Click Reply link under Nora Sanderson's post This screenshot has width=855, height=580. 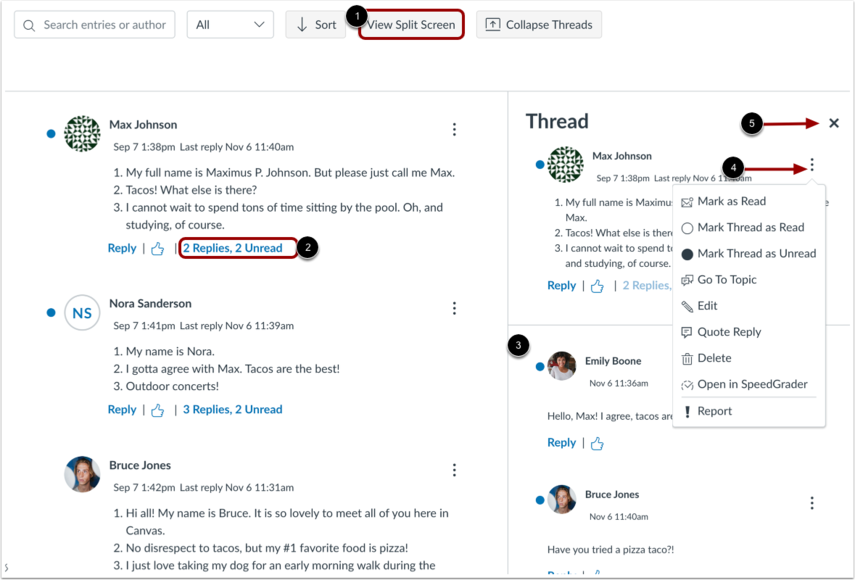(x=122, y=409)
